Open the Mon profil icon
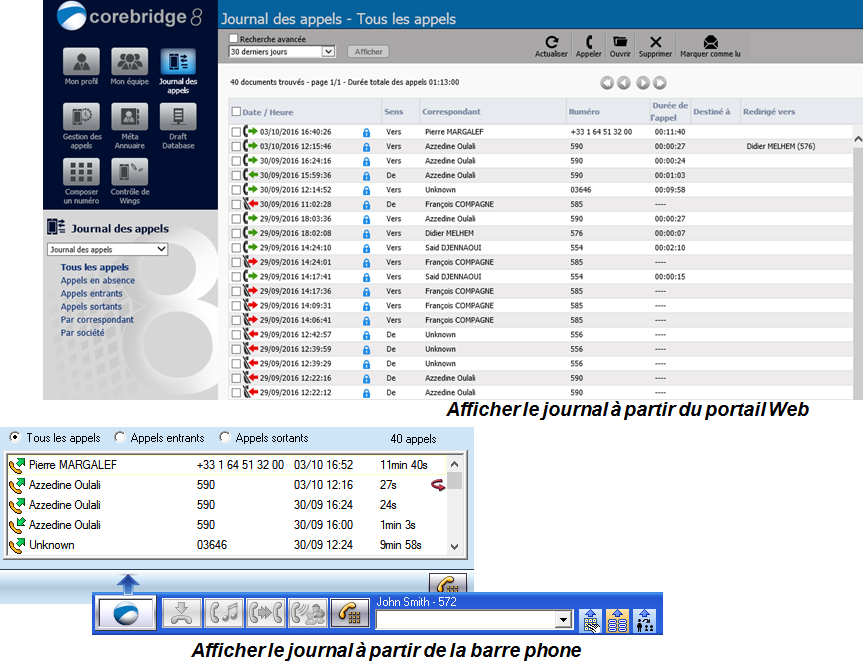The height and width of the screenshot is (672, 863). [x=80, y=61]
